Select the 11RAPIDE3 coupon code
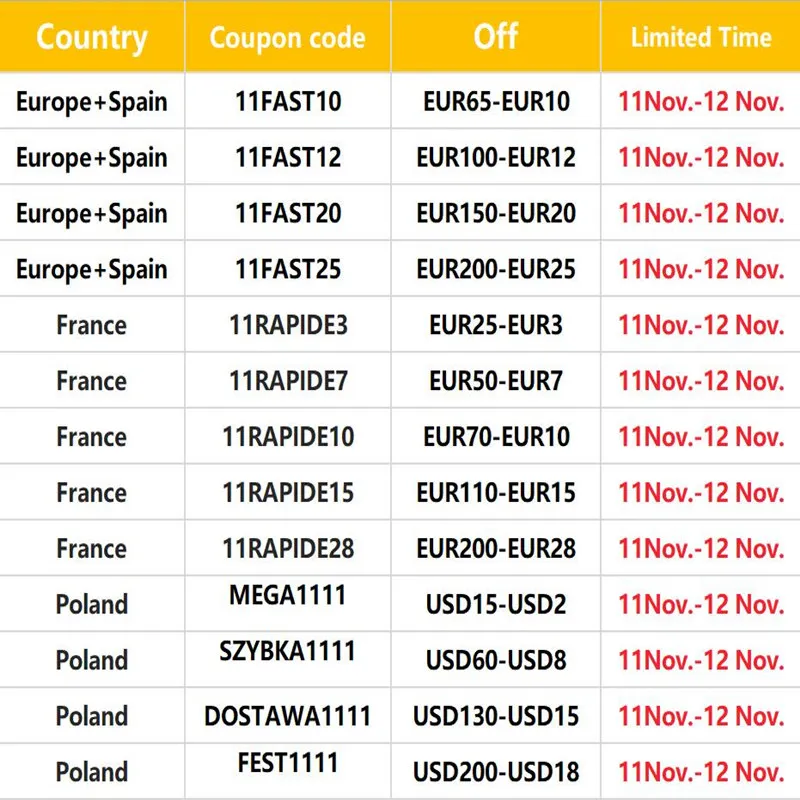Screen dimensions: 800x800 click(x=288, y=325)
